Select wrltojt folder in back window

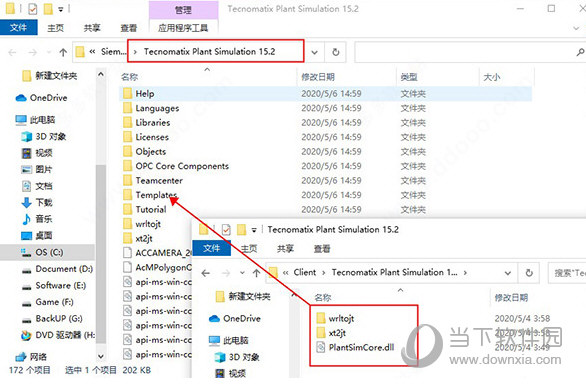[148, 224]
